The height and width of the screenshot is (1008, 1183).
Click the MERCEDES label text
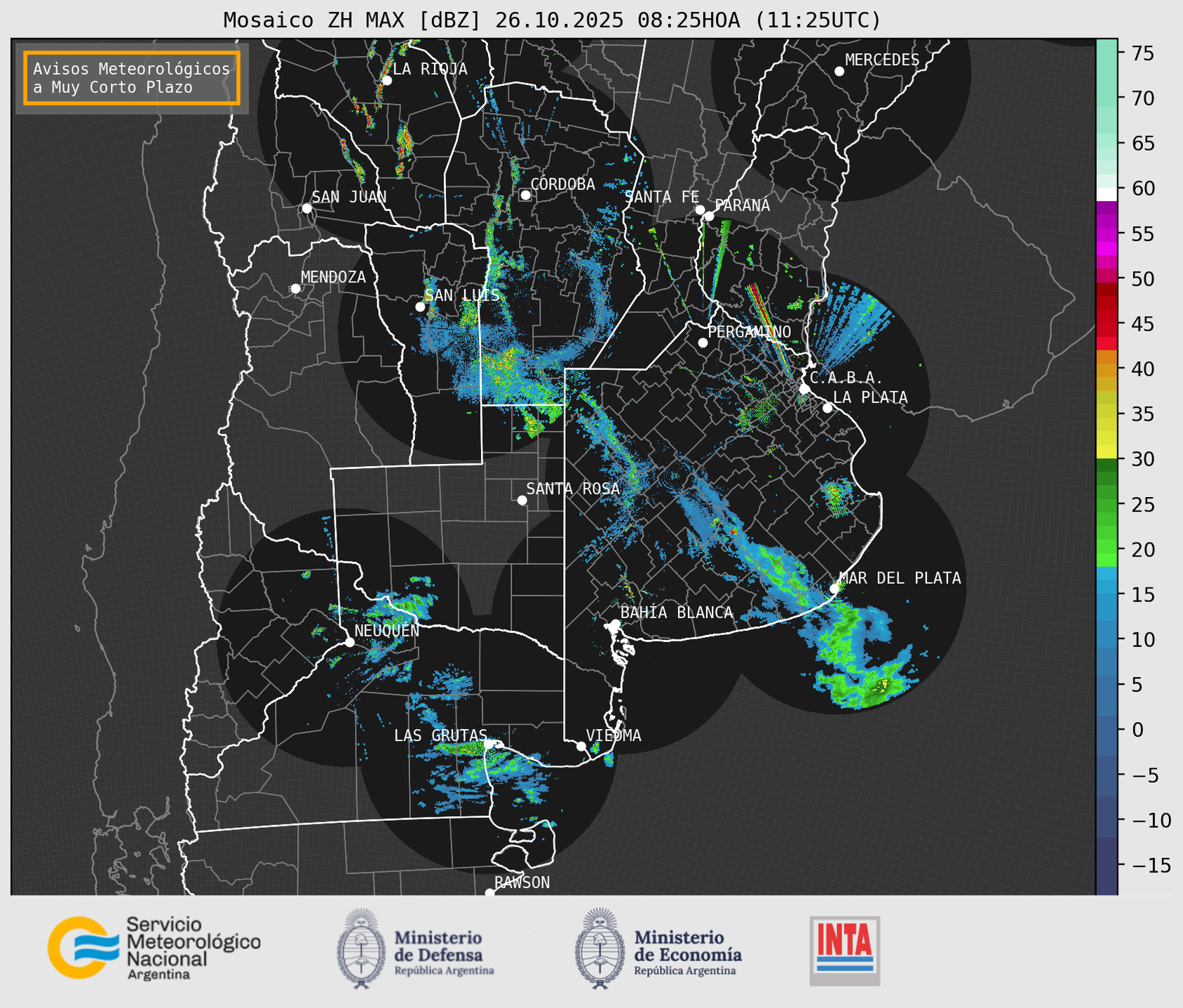[882, 60]
